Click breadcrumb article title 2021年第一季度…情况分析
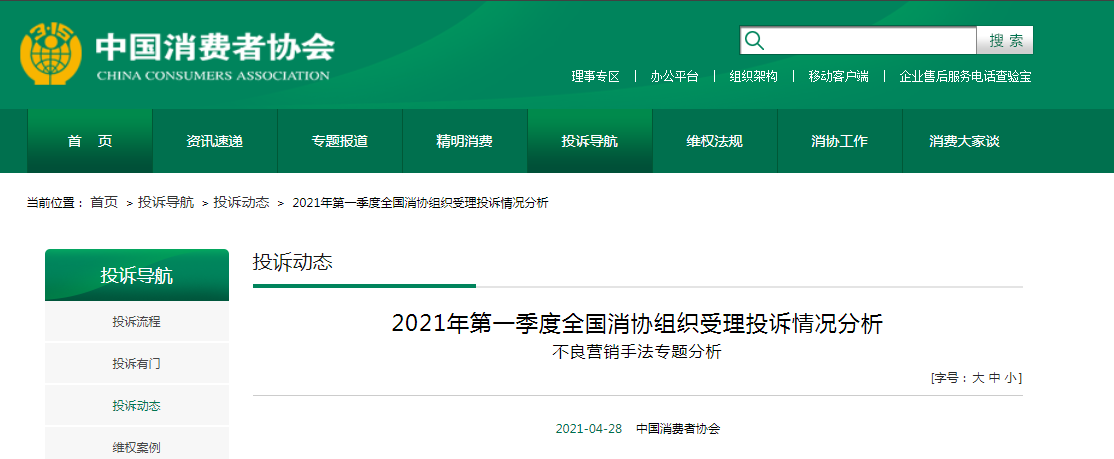This screenshot has height=459, width=1114. [420, 202]
